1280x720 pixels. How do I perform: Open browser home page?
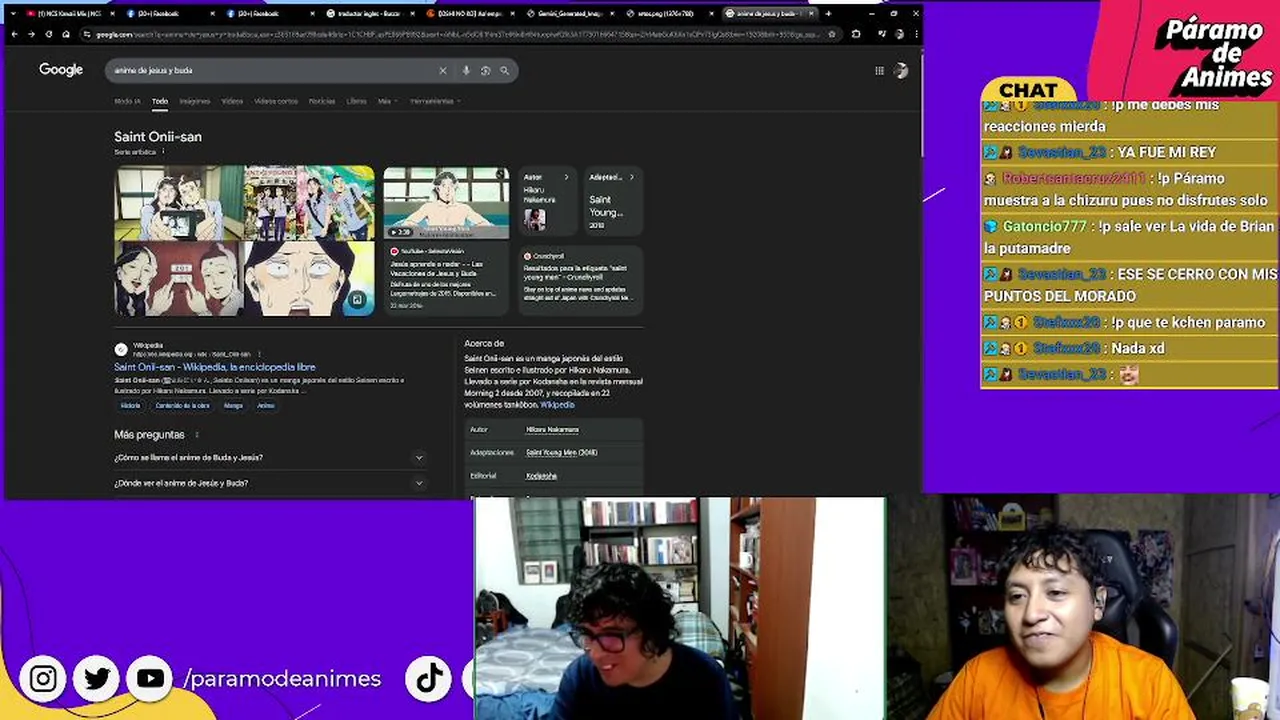pyautogui.click(x=66, y=34)
